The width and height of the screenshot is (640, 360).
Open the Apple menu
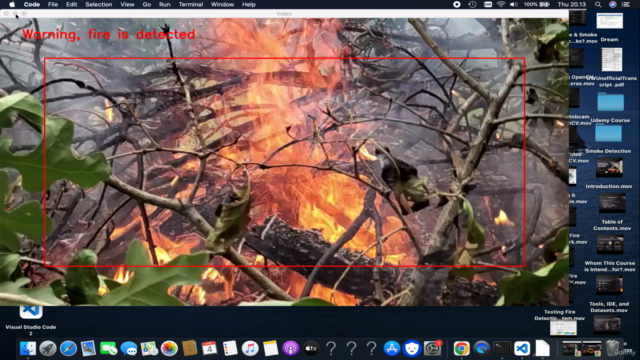(12, 4)
